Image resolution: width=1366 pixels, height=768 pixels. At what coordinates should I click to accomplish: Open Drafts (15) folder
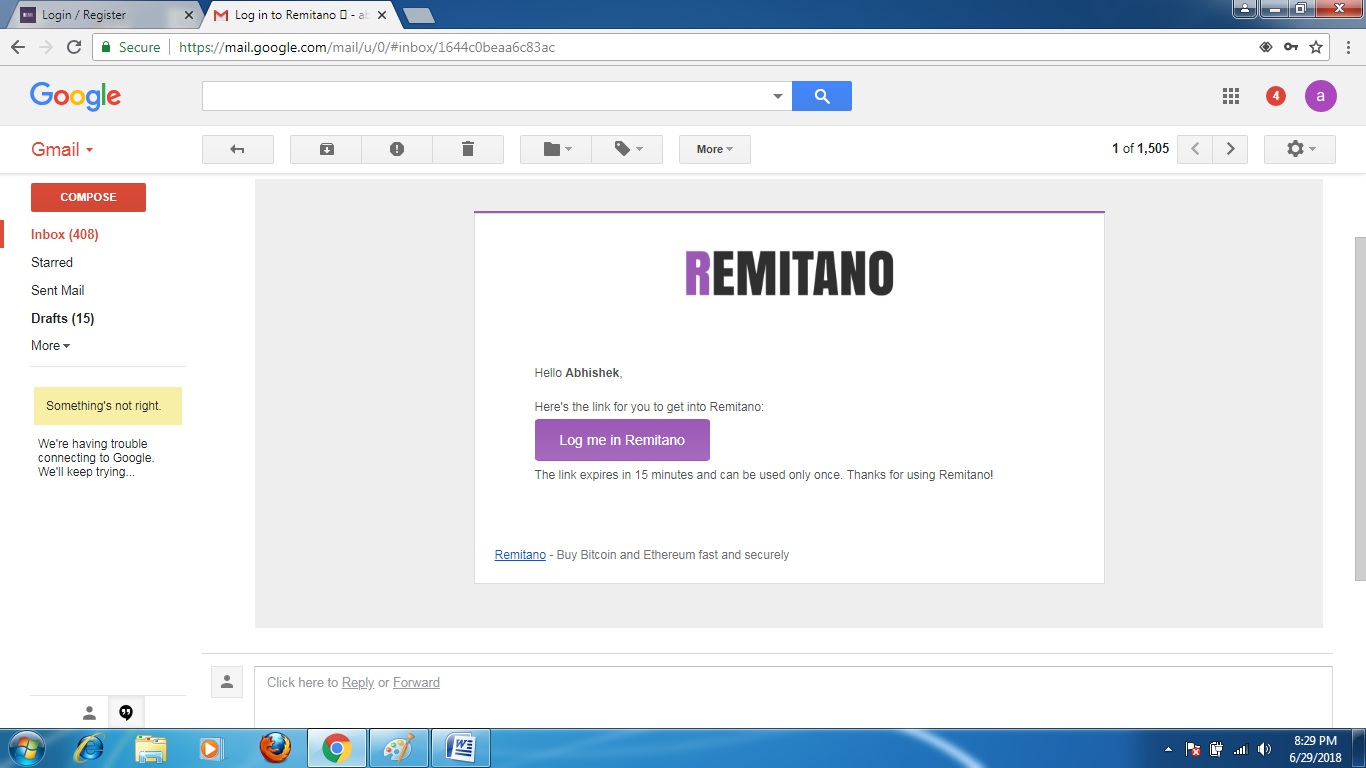[62, 318]
